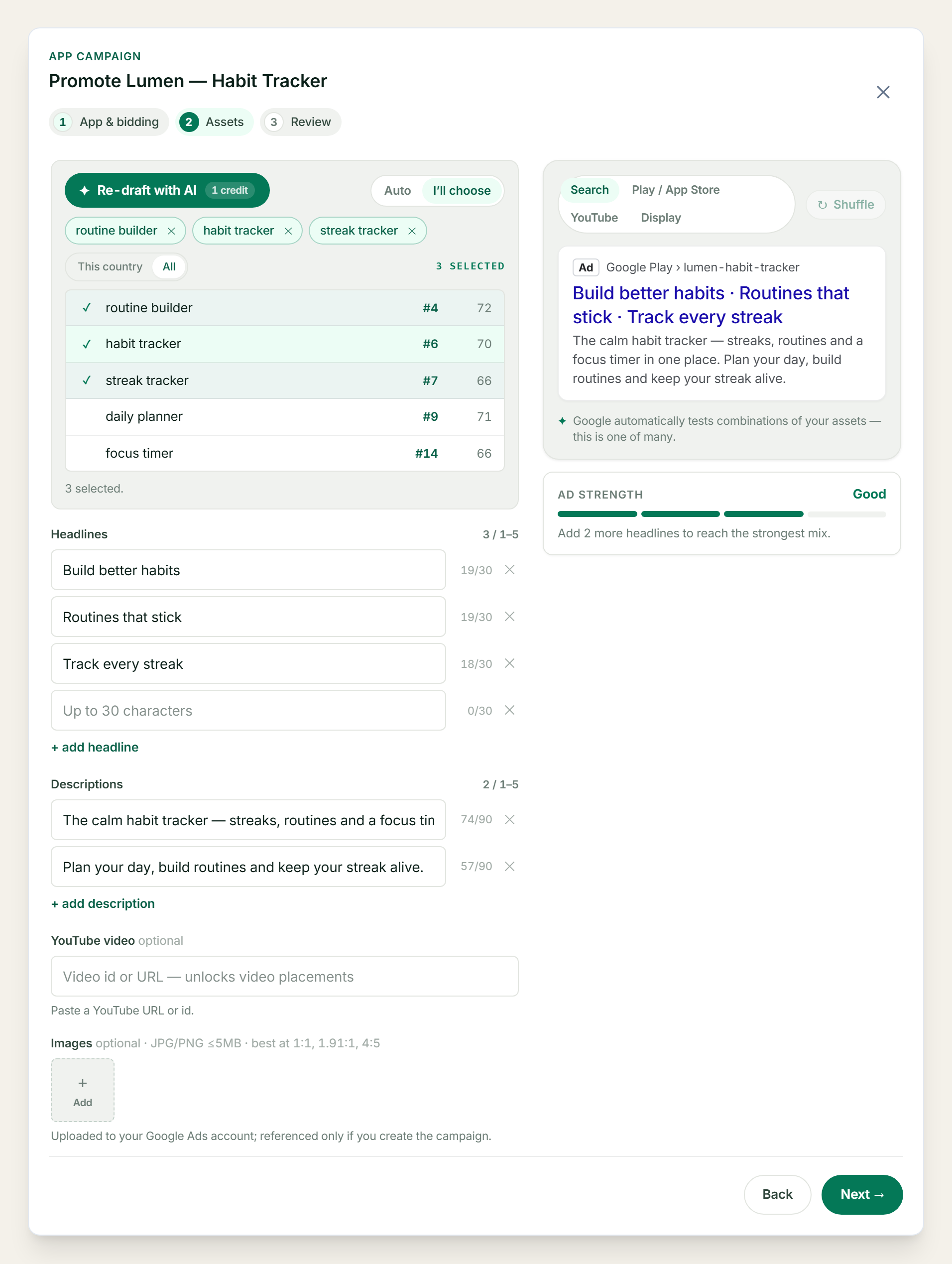
Task: Click the 'Ad' badge in preview
Action: 586,267
